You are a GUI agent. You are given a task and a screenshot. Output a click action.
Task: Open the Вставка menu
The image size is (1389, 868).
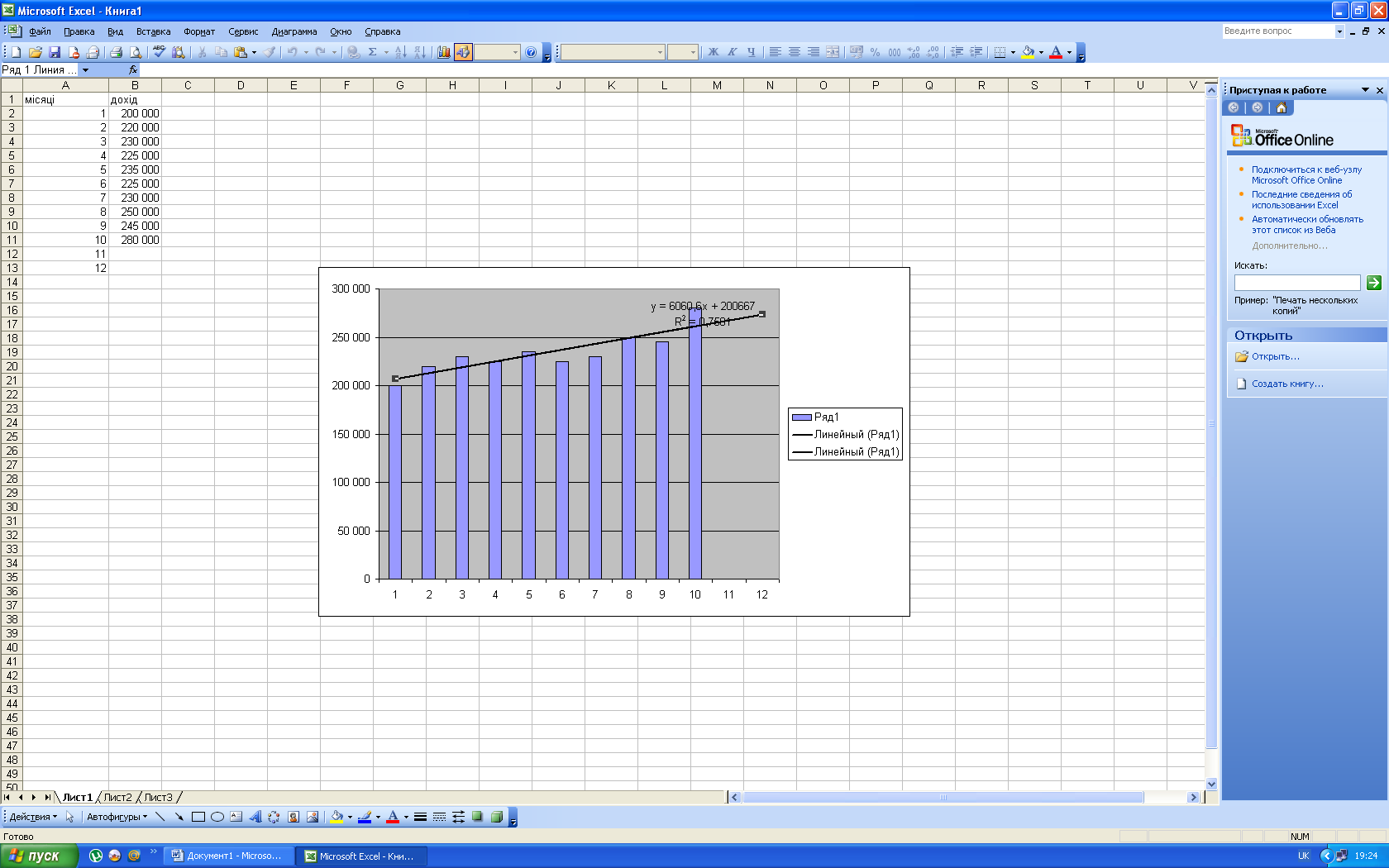tap(153, 31)
